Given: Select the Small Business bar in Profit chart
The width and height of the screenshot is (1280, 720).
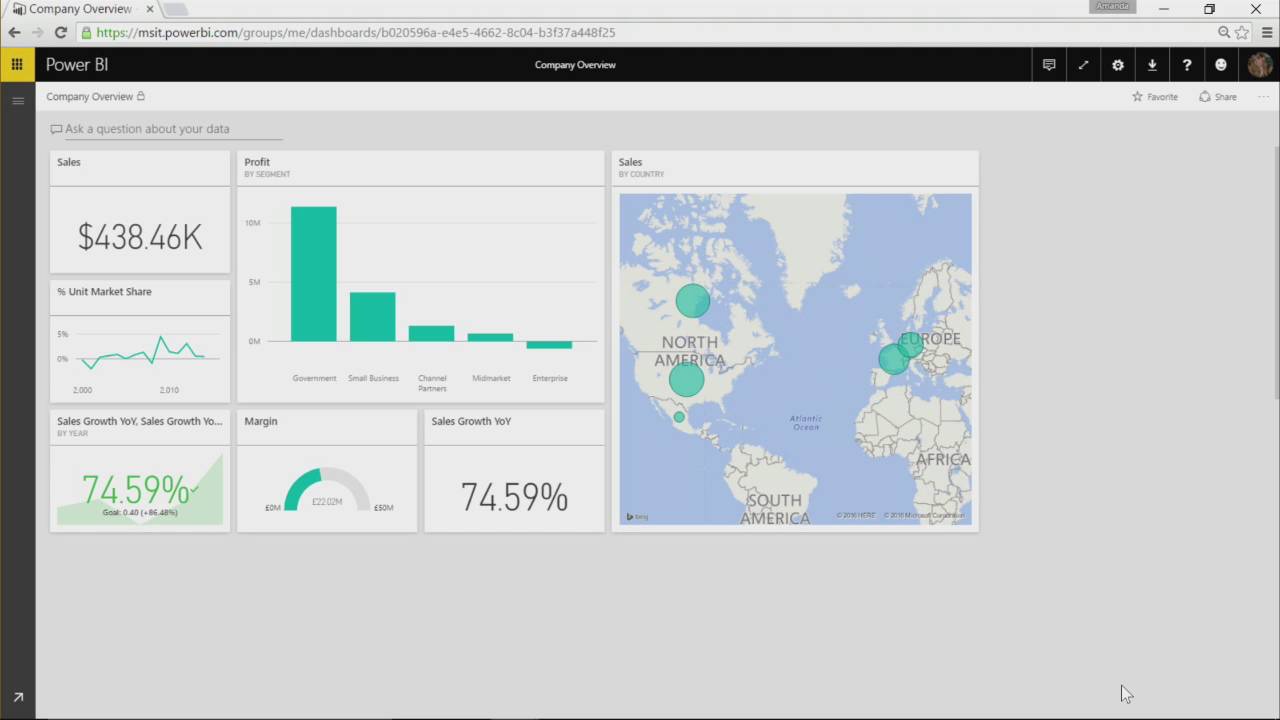Looking at the screenshot, I should click(372, 317).
